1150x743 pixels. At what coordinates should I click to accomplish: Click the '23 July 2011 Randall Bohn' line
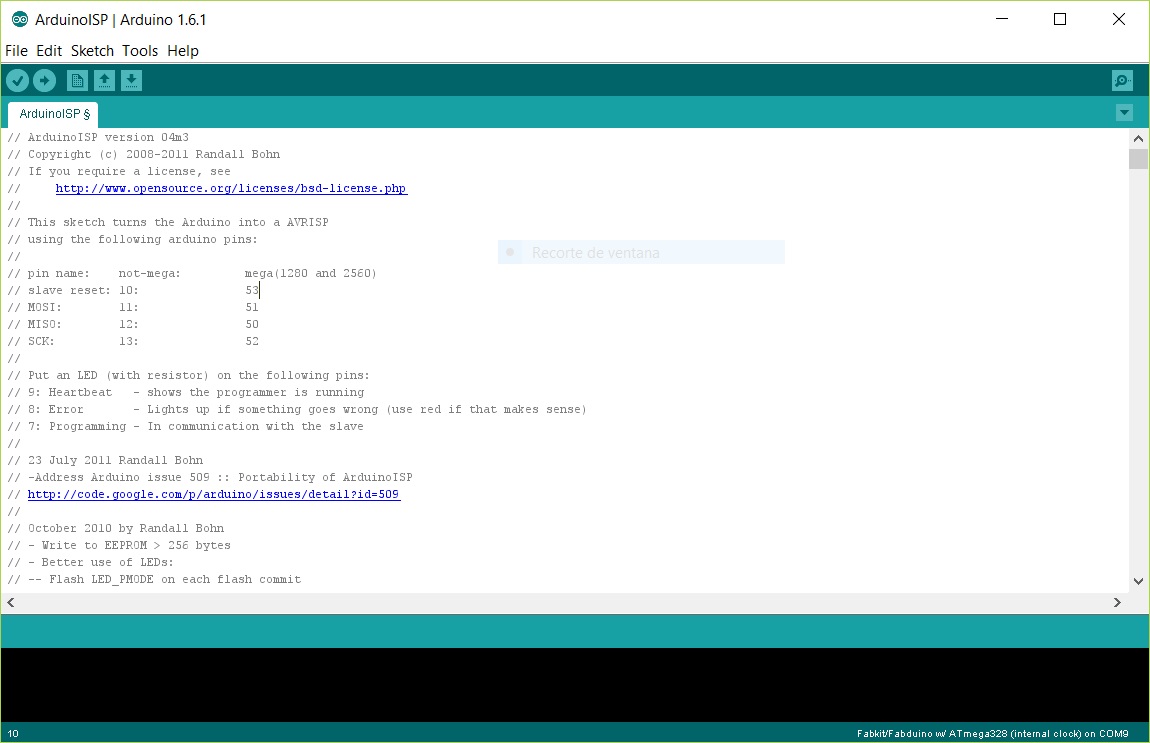click(x=105, y=461)
